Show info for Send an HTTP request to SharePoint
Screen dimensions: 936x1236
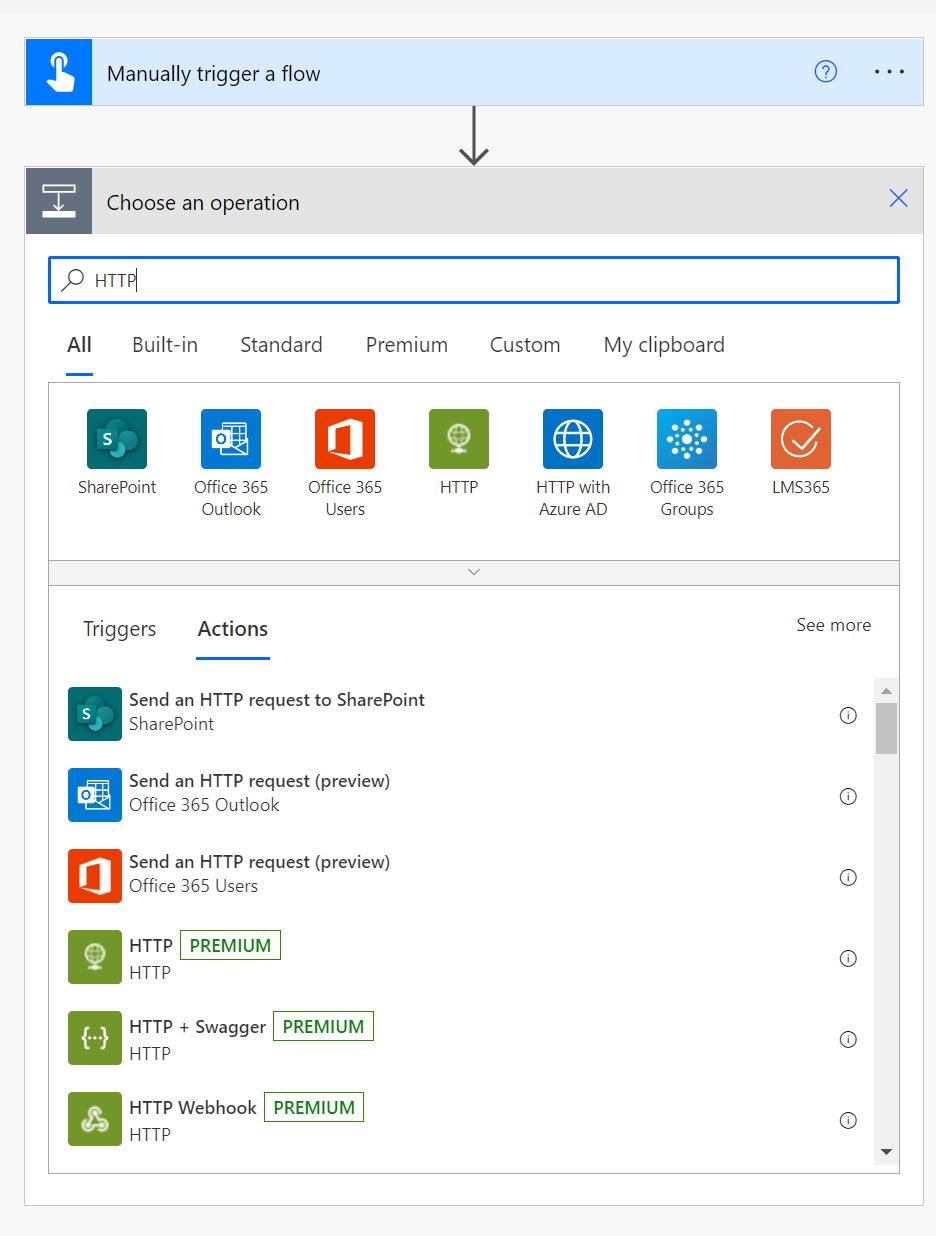[x=848, y=715]
